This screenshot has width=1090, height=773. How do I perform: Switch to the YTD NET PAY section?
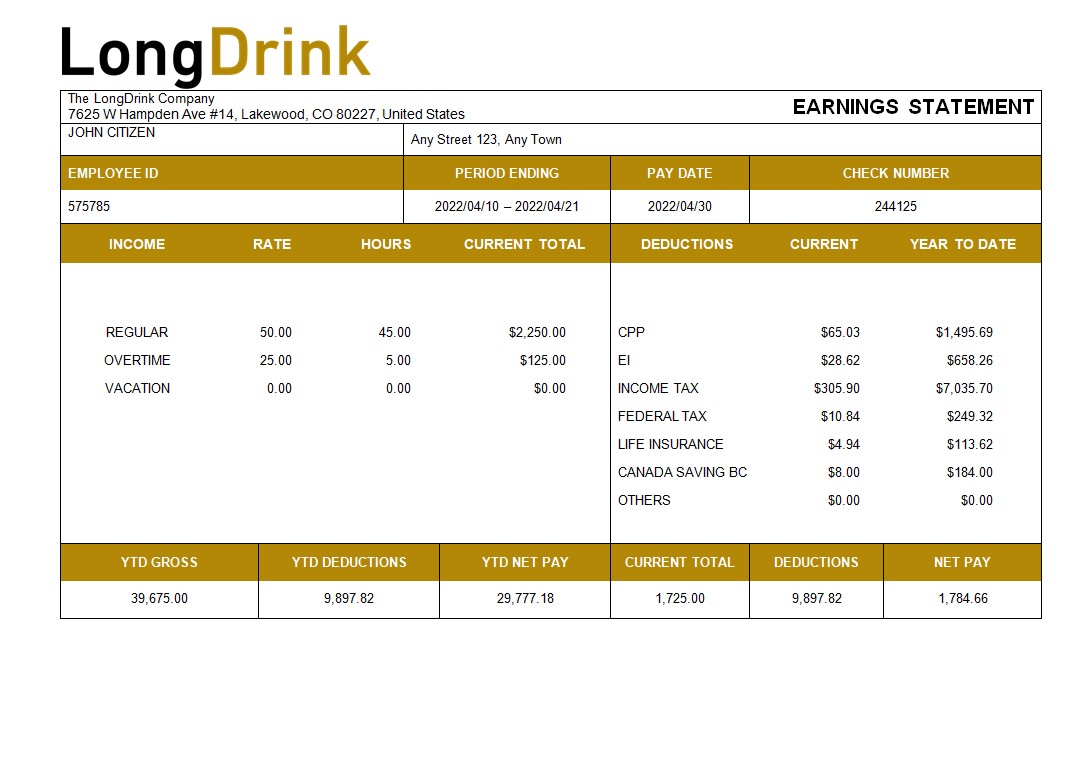[524, 562]
